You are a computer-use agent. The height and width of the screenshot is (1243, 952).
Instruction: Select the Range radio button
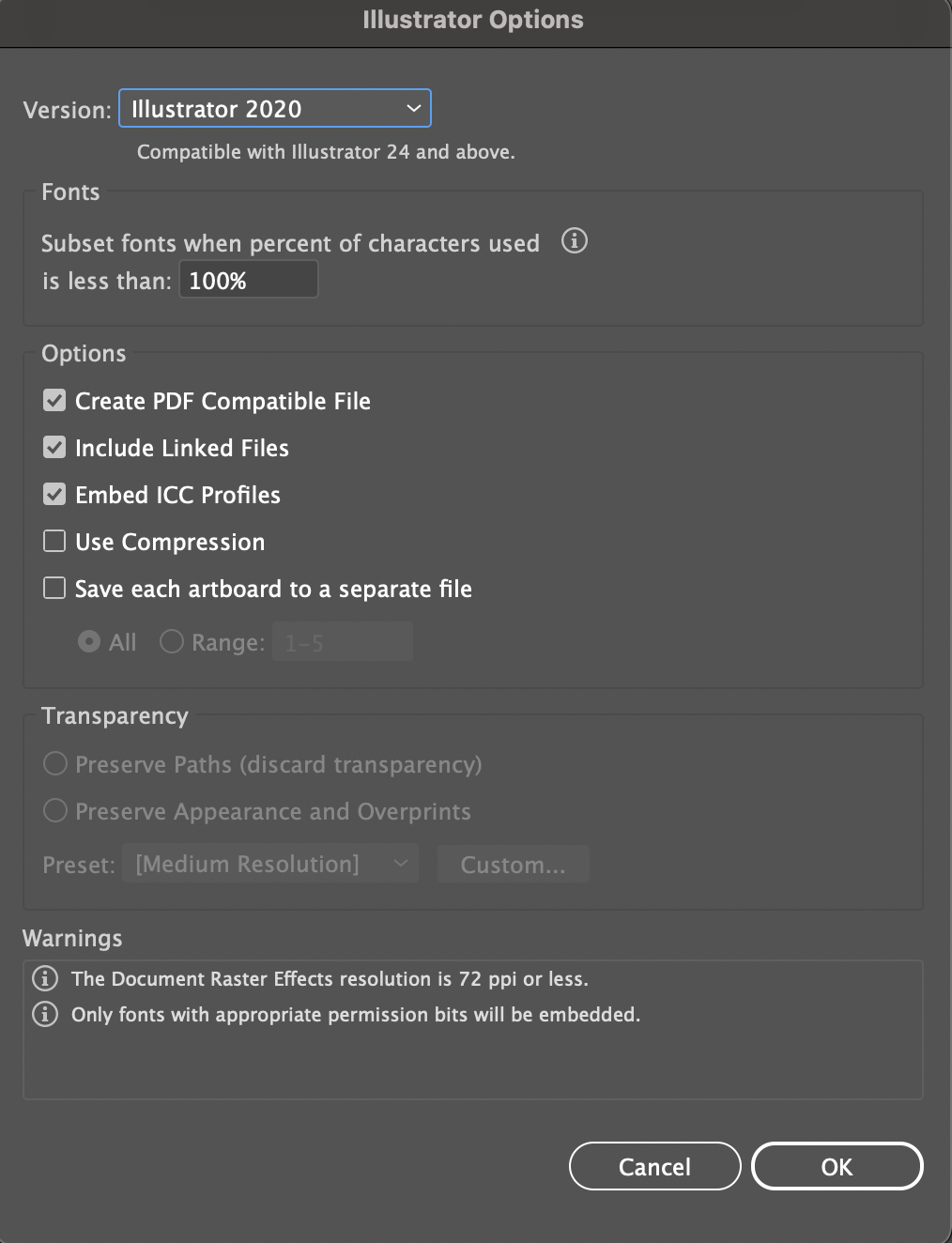[x=171, y=641]
